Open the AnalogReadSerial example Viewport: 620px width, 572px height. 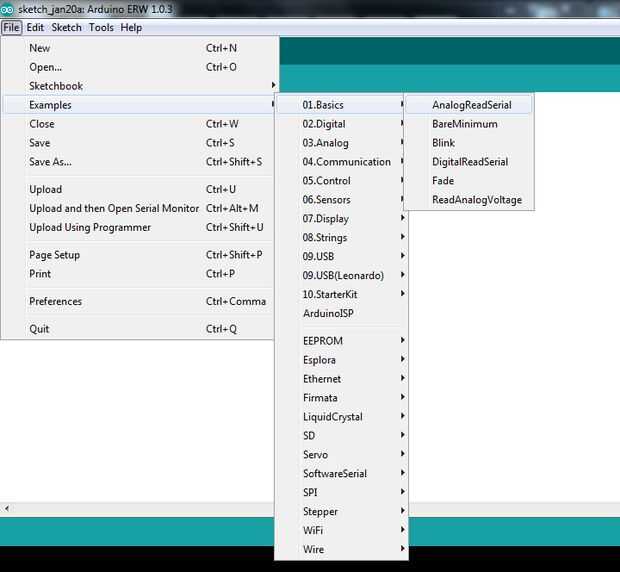[x=469, y=105]
